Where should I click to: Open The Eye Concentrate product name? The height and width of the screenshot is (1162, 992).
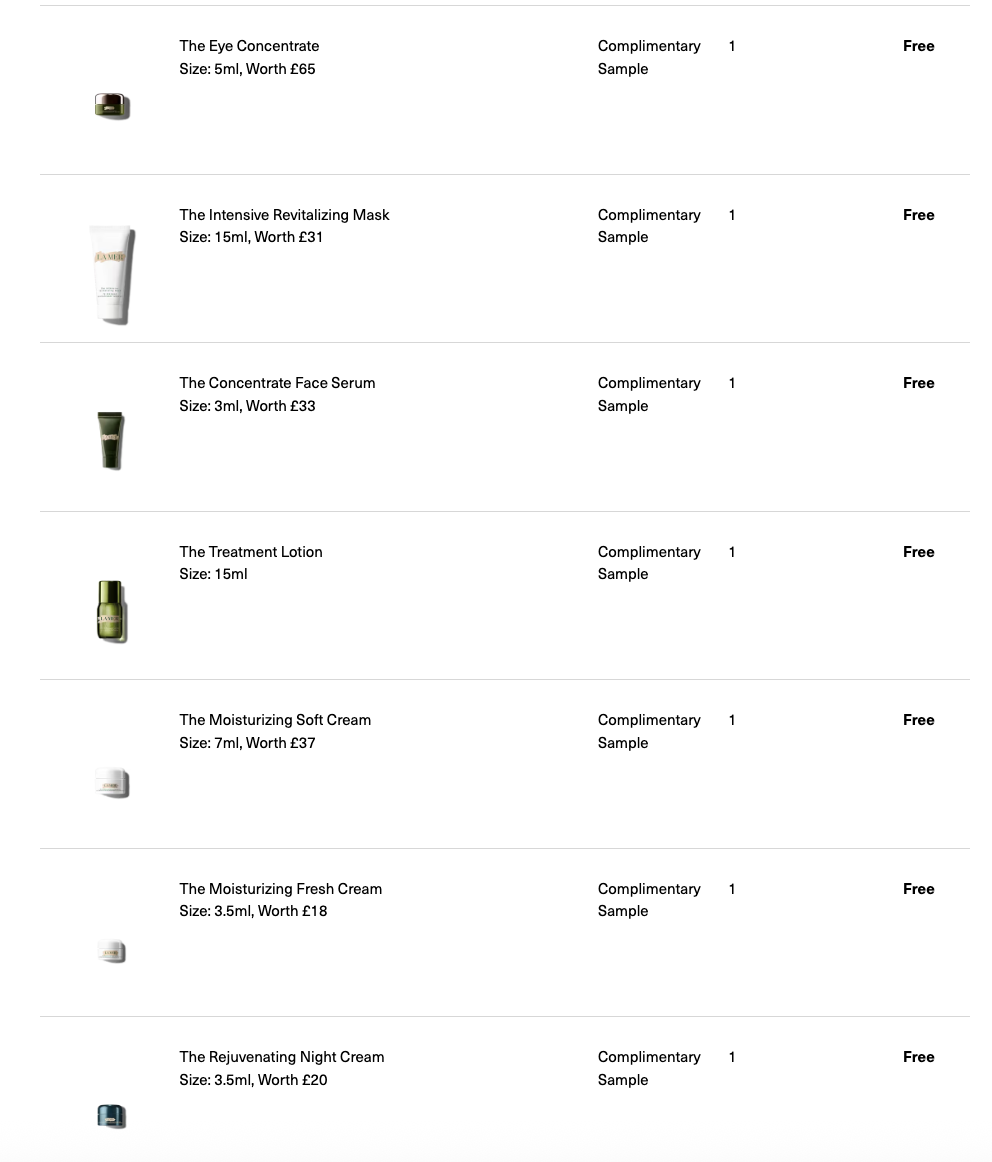click(249, 46)
